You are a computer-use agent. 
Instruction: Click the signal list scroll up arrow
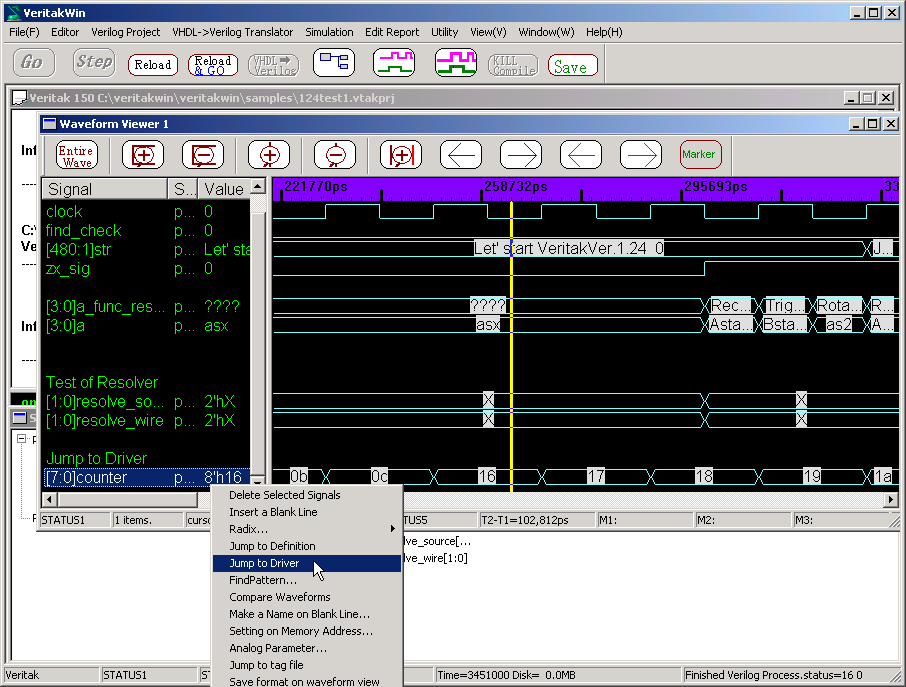click(258, 188)
